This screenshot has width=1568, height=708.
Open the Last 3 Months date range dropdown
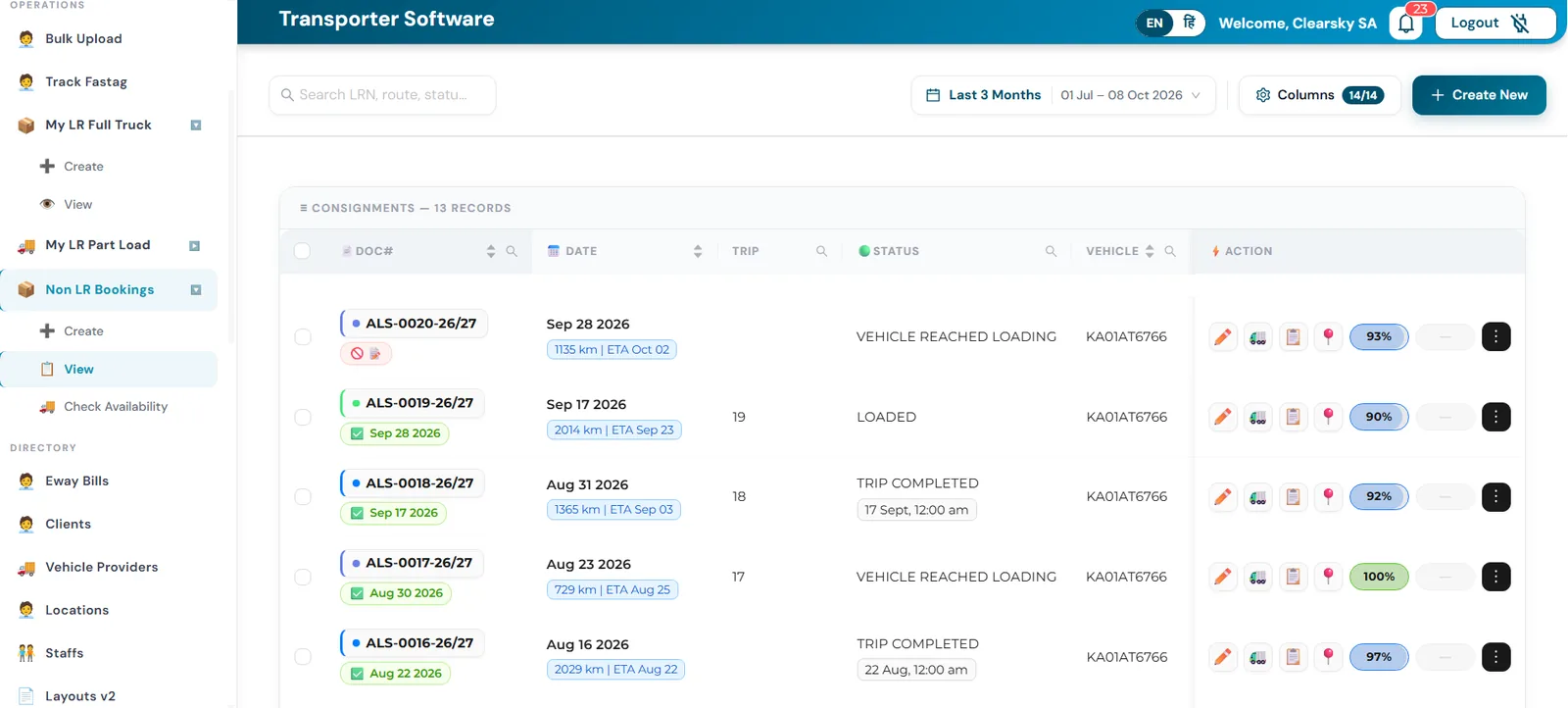(x=1063, y=95)
